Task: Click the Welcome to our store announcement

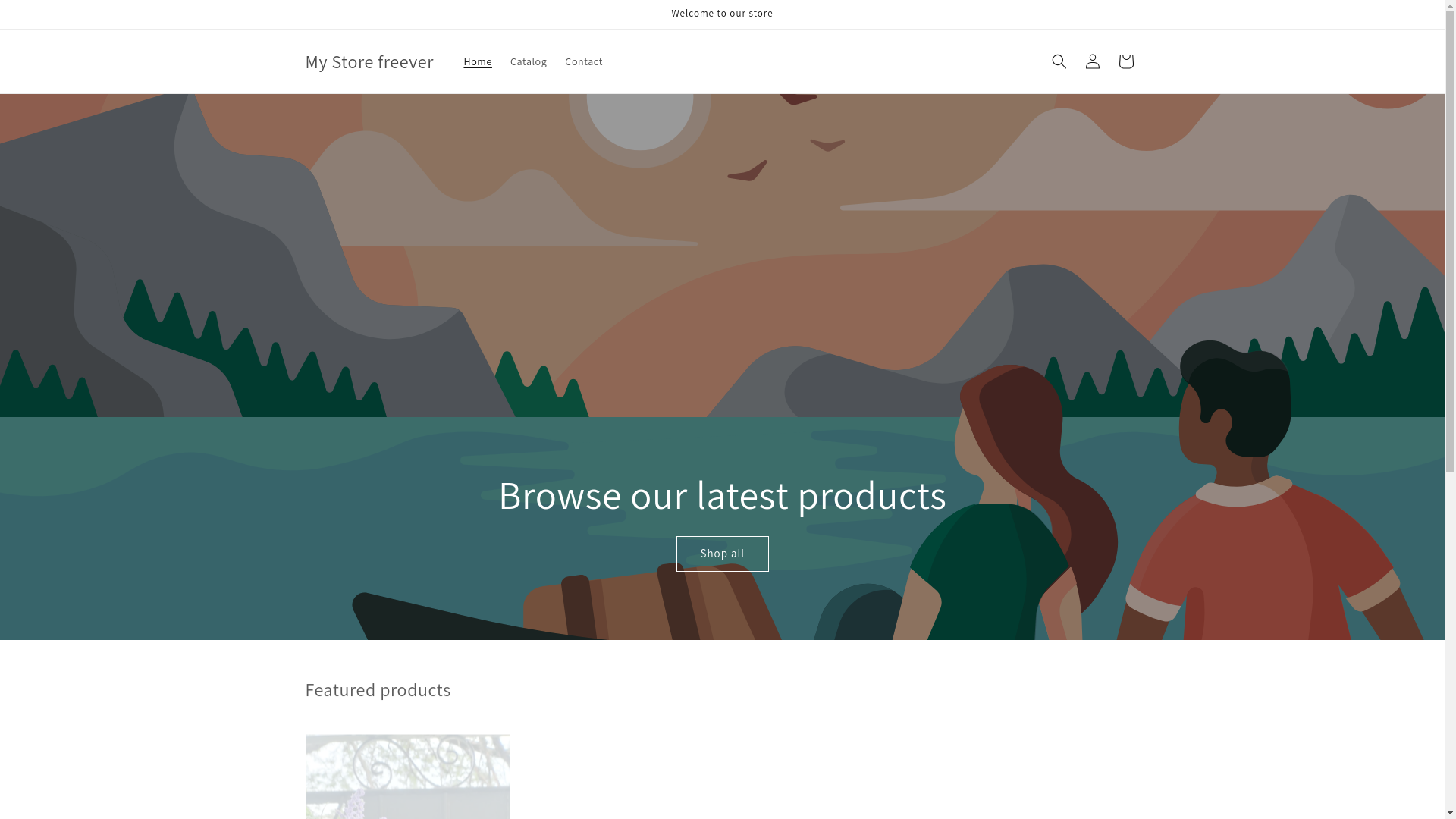Action: pyautogui.click(x=722, y=14)
